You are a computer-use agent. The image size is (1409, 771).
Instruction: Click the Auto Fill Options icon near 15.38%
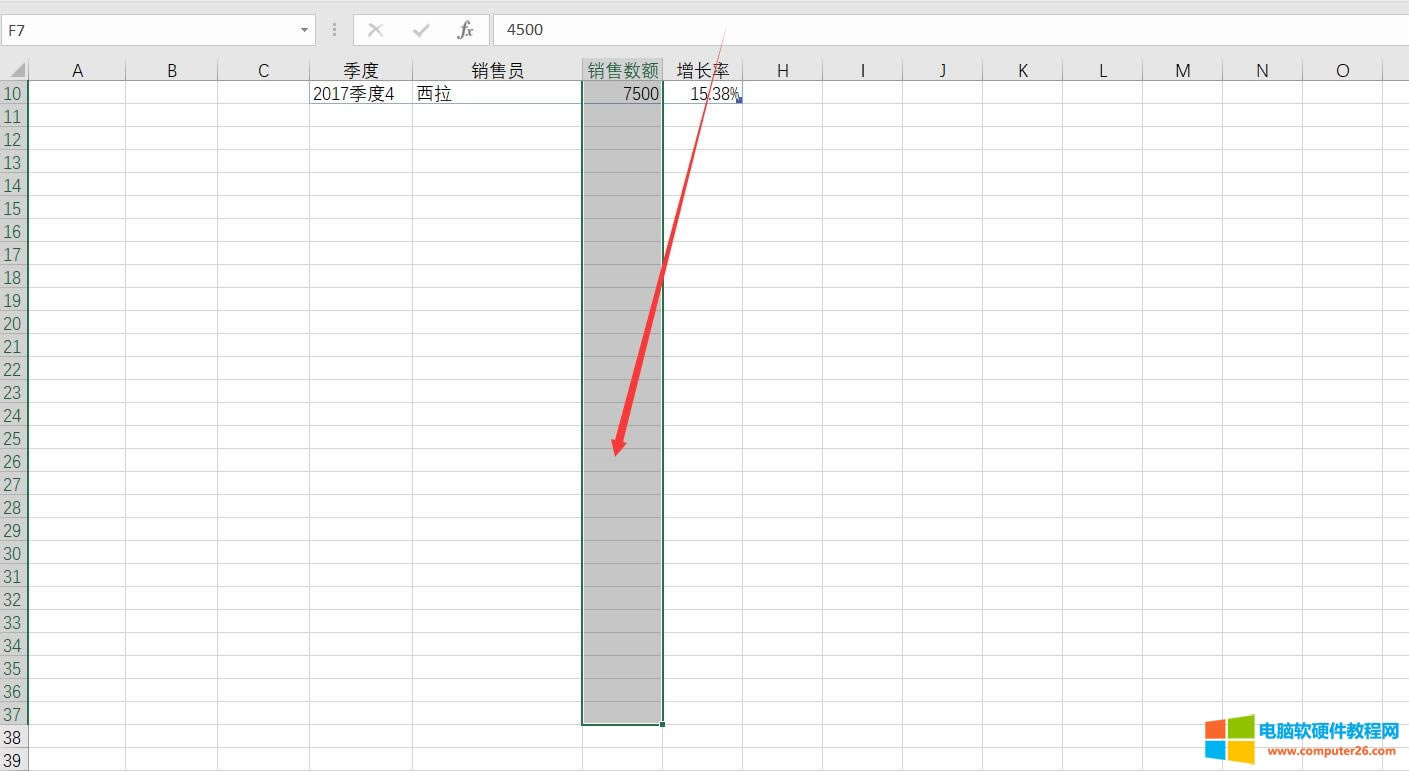(737, 102)
